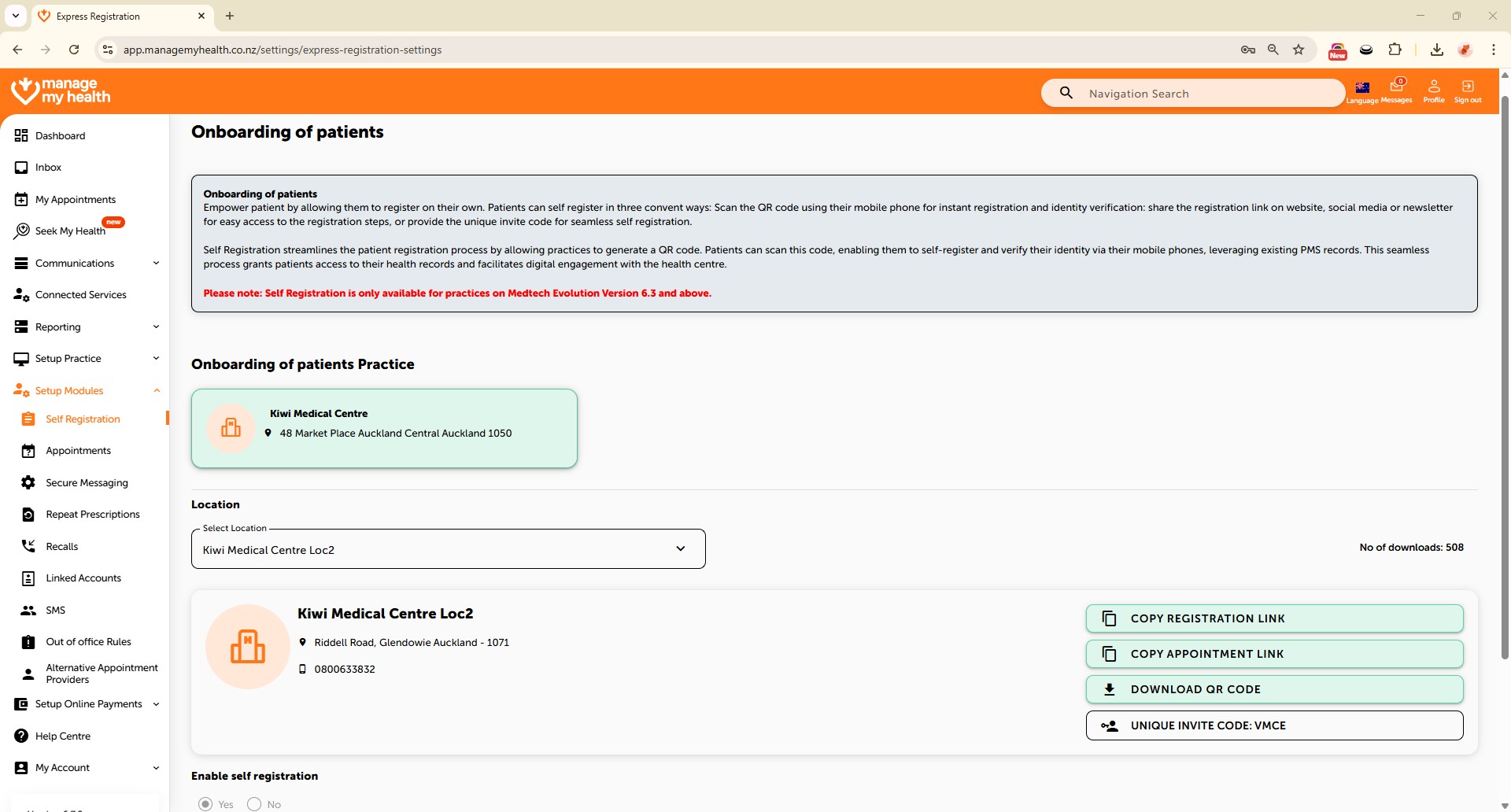Open the Profile icon in header
Image resolution: width=1511 pixels, height=812 pixels.
pos(1434,87)
